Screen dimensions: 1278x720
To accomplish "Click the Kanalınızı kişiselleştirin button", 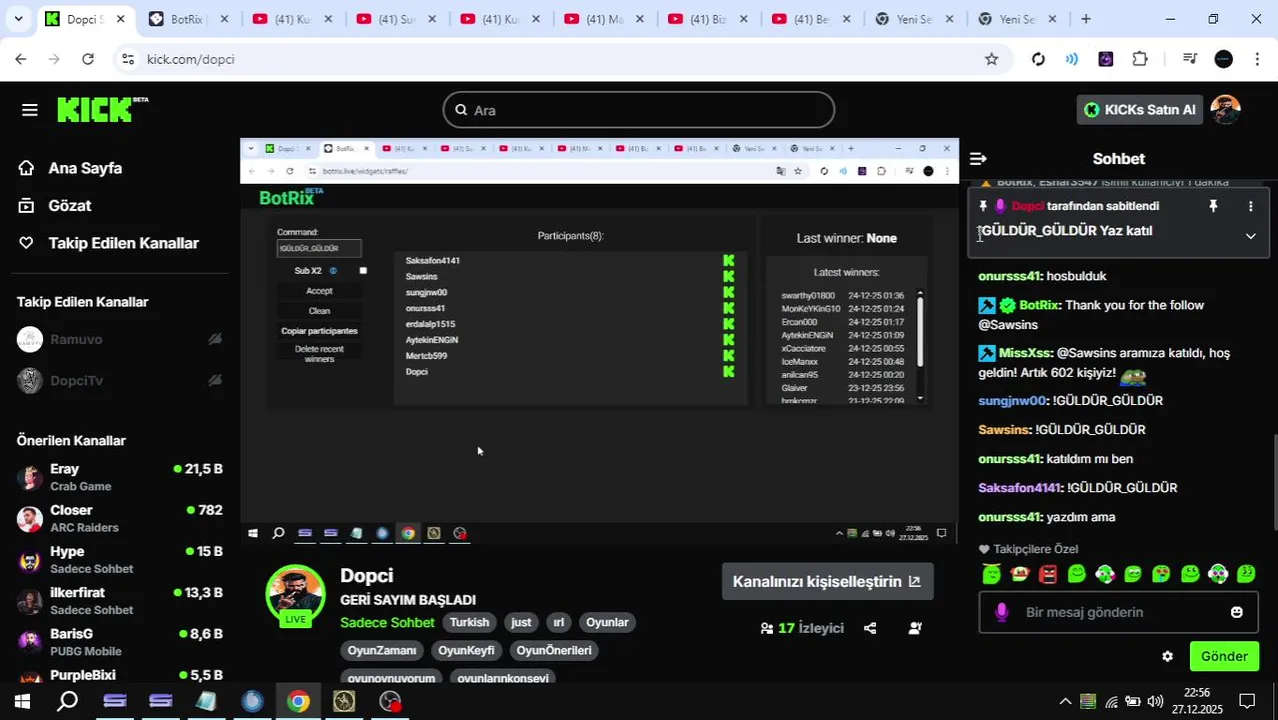I will [827, 581].
